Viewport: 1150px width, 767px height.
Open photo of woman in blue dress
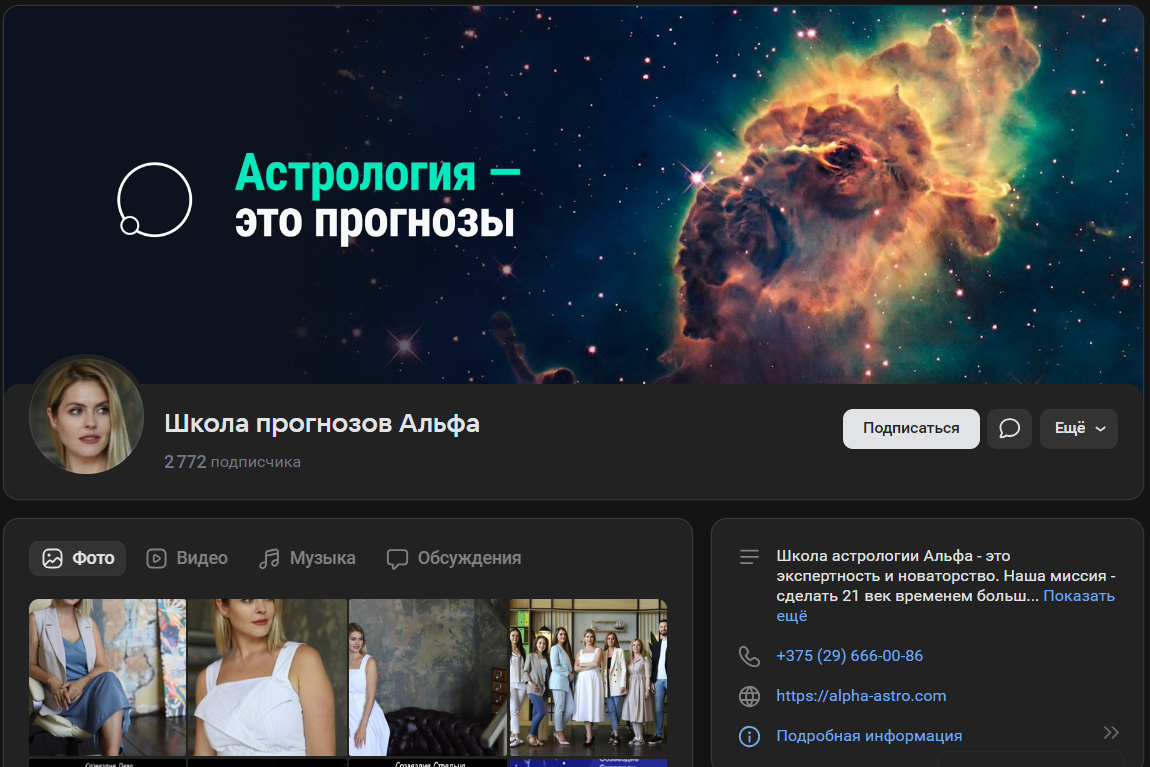pos(107,678)
